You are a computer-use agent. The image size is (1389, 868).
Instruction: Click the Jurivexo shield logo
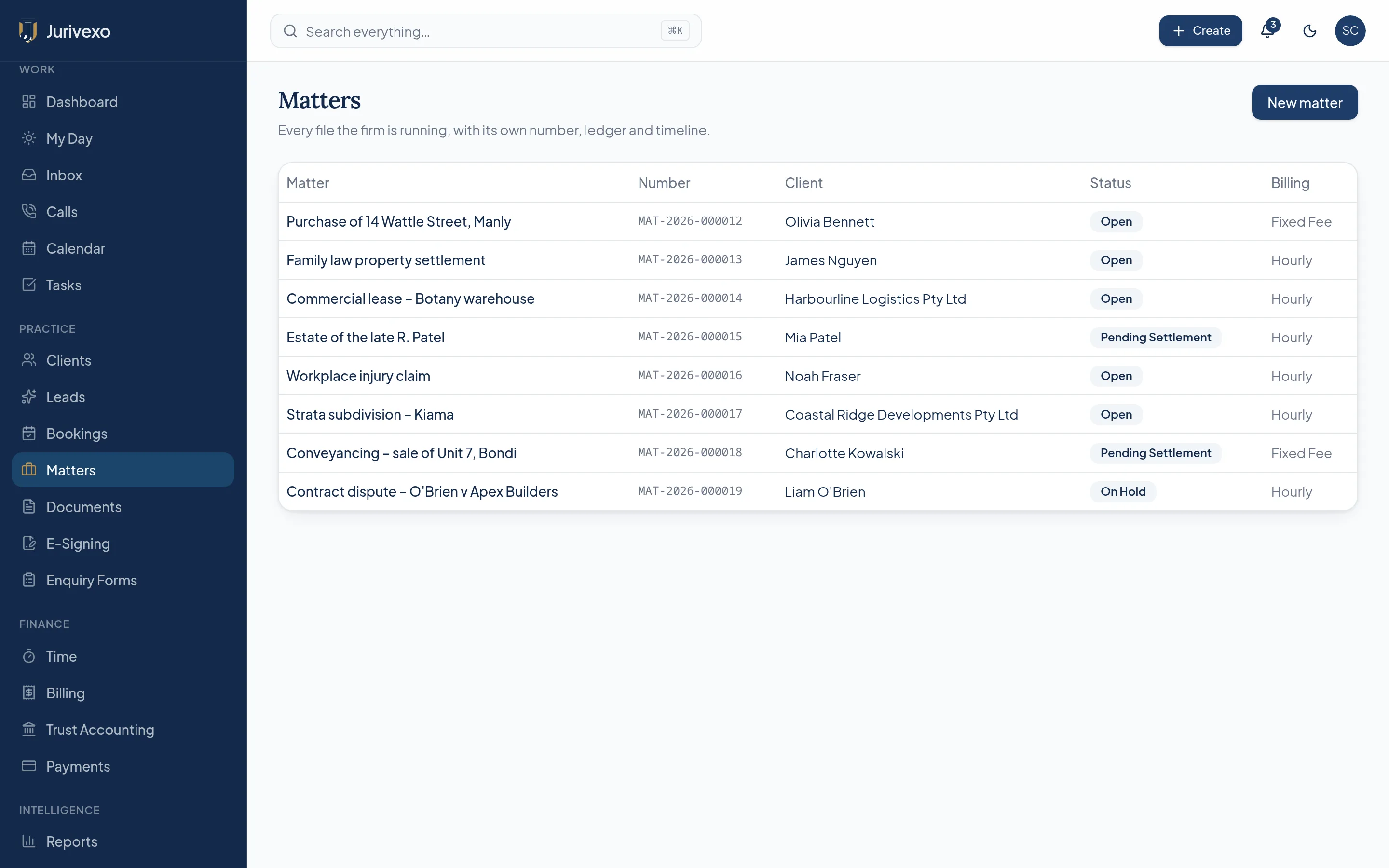point(27,31)
